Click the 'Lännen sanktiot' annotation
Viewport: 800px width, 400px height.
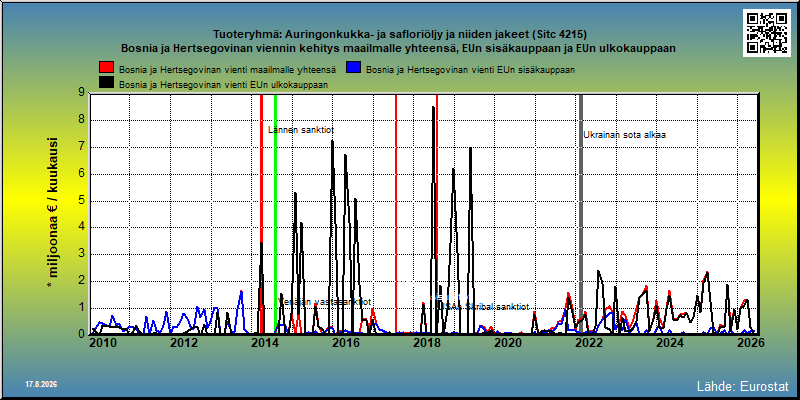pos(301,130)
